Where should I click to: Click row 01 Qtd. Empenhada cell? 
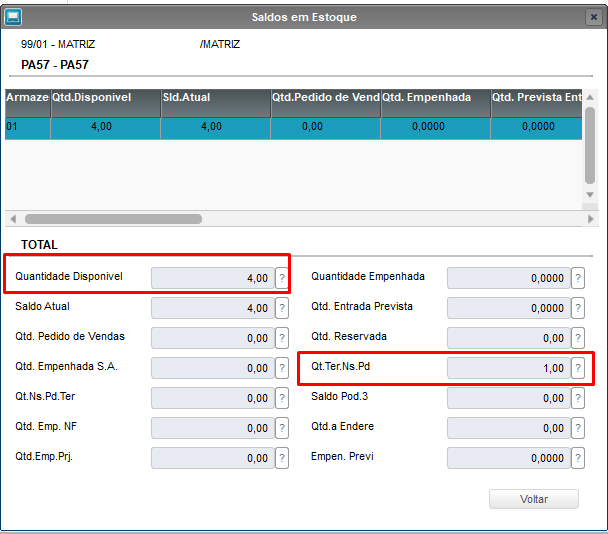point(436,128)
